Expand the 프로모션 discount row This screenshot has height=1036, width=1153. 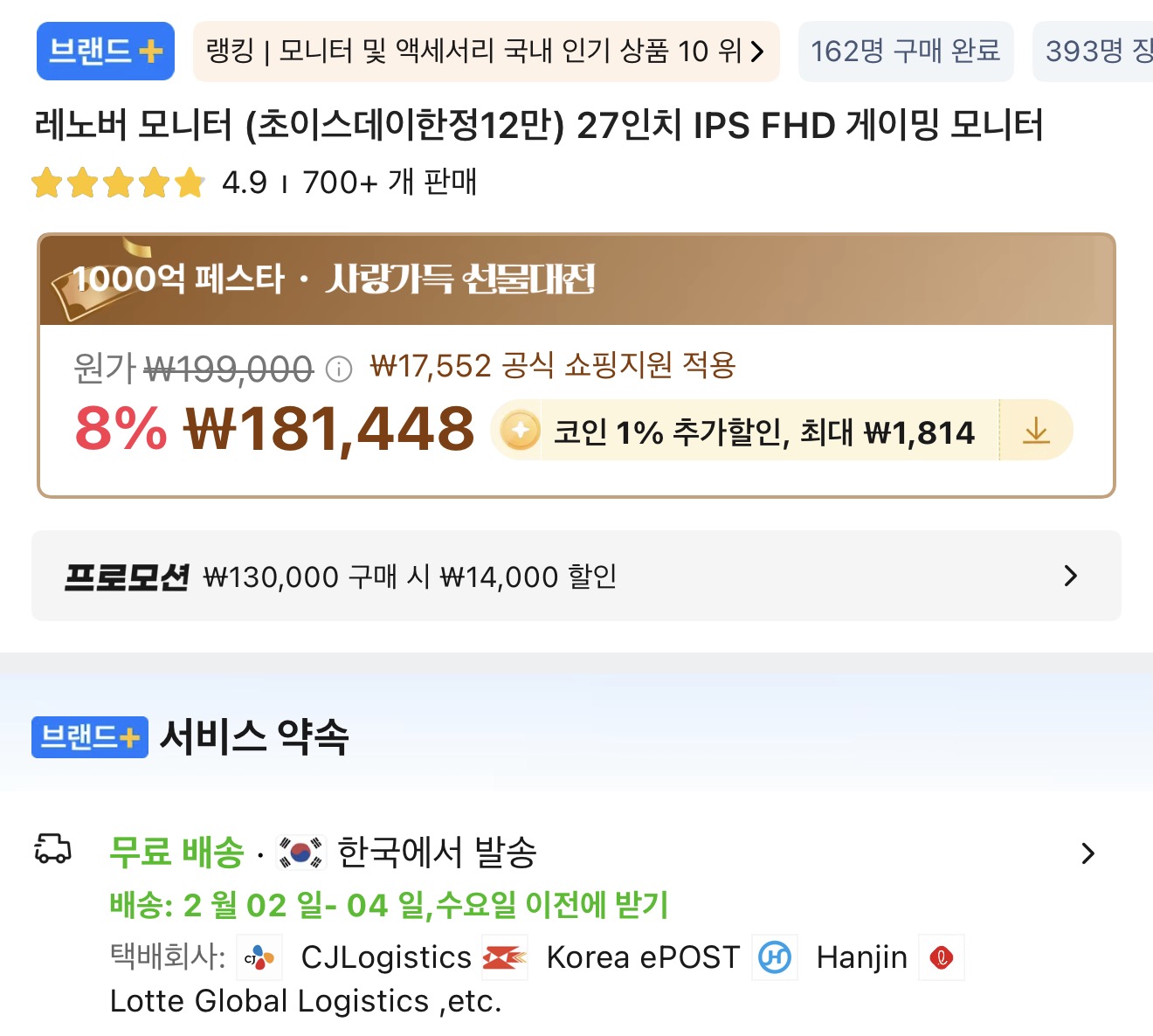(1070, 576)
